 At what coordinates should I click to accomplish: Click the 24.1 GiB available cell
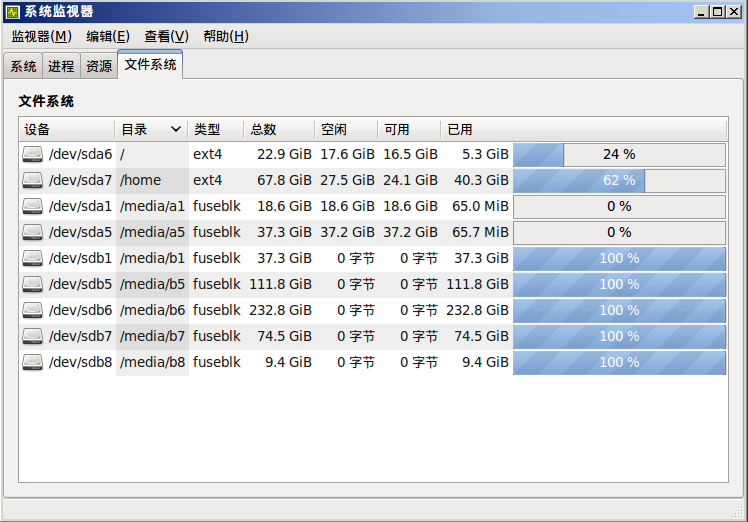pos(410,180)
